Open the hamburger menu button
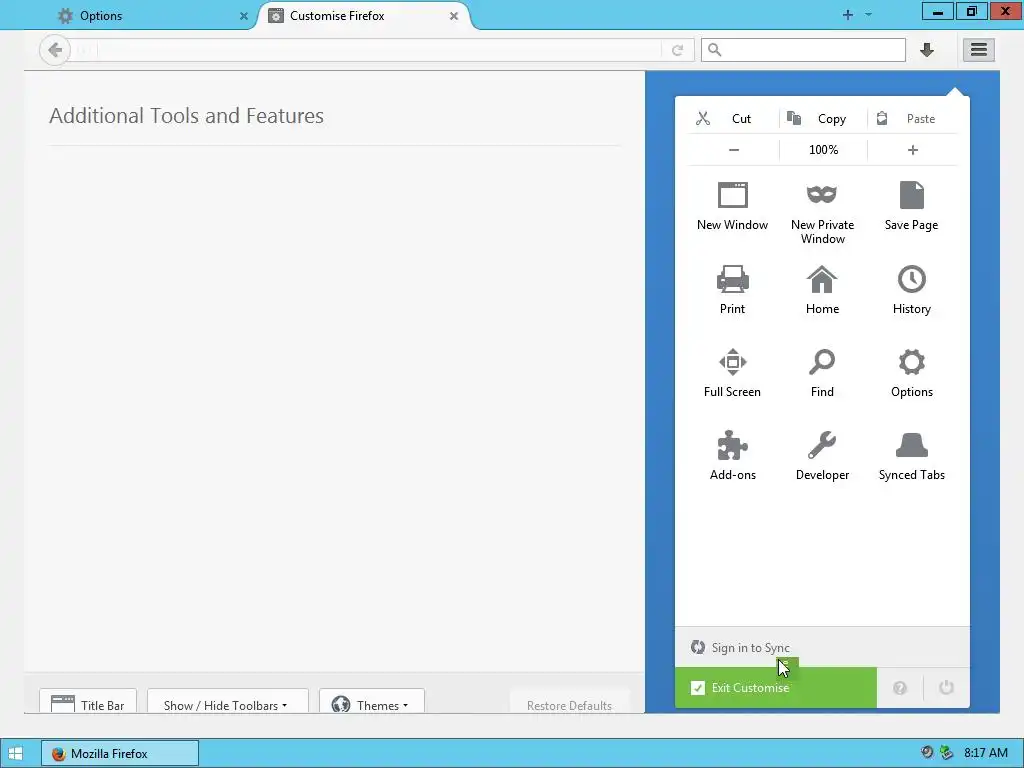1024x768 pixels. point(978,50)
